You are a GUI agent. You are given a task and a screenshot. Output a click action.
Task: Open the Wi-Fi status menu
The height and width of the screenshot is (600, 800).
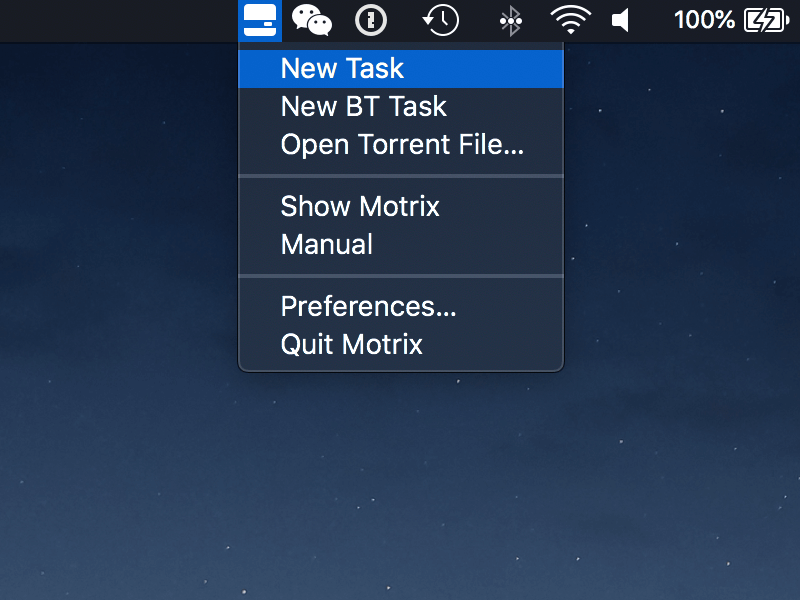coord(570,20)
